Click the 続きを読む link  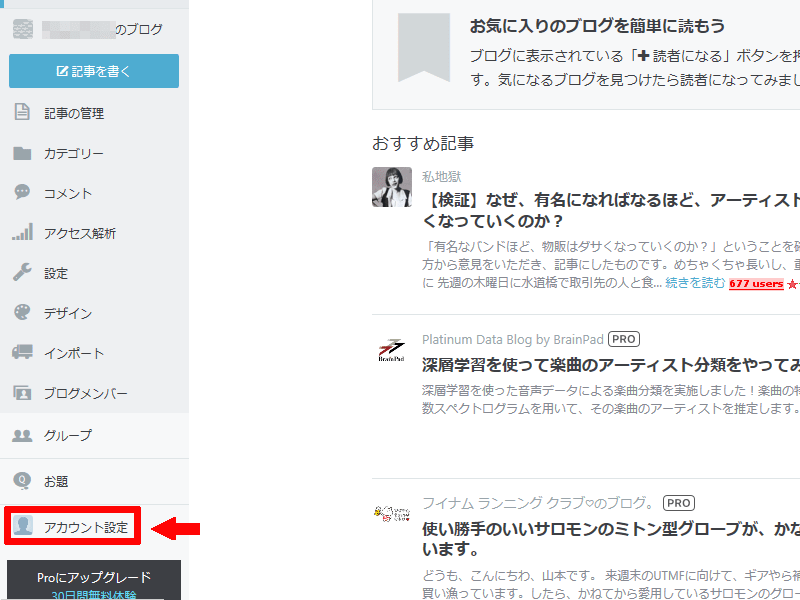coord(695,283)
